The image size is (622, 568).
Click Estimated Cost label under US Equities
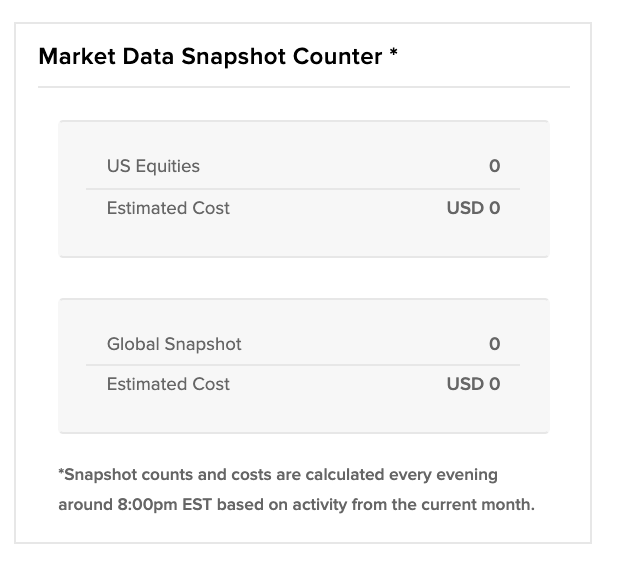[x=168, y=208]
